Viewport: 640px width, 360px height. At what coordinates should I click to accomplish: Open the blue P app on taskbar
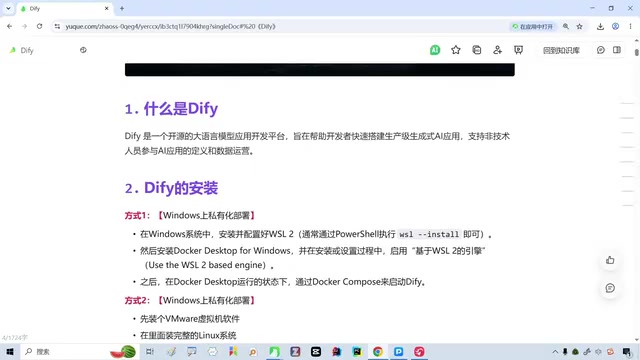pos(398,351)
